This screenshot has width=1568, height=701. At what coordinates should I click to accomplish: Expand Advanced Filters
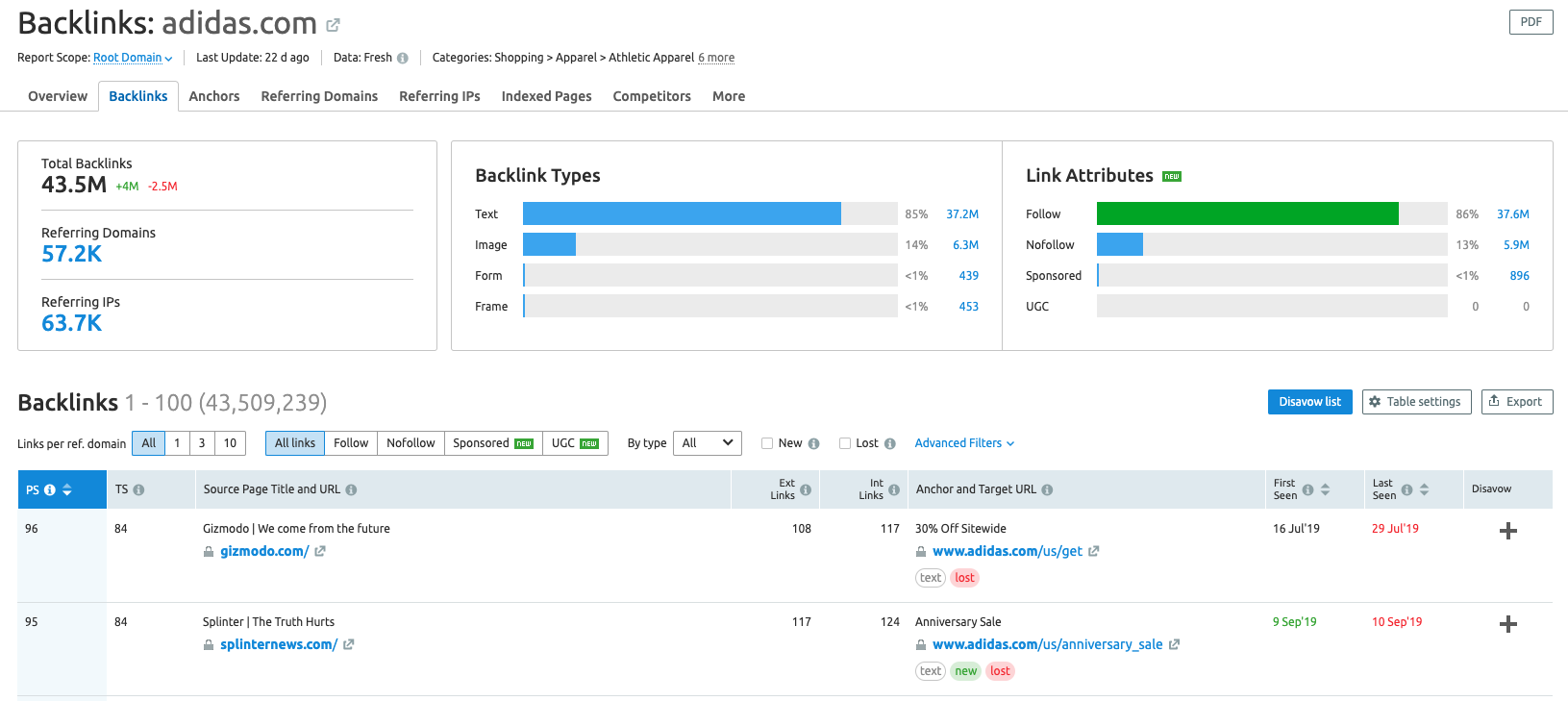964,443
